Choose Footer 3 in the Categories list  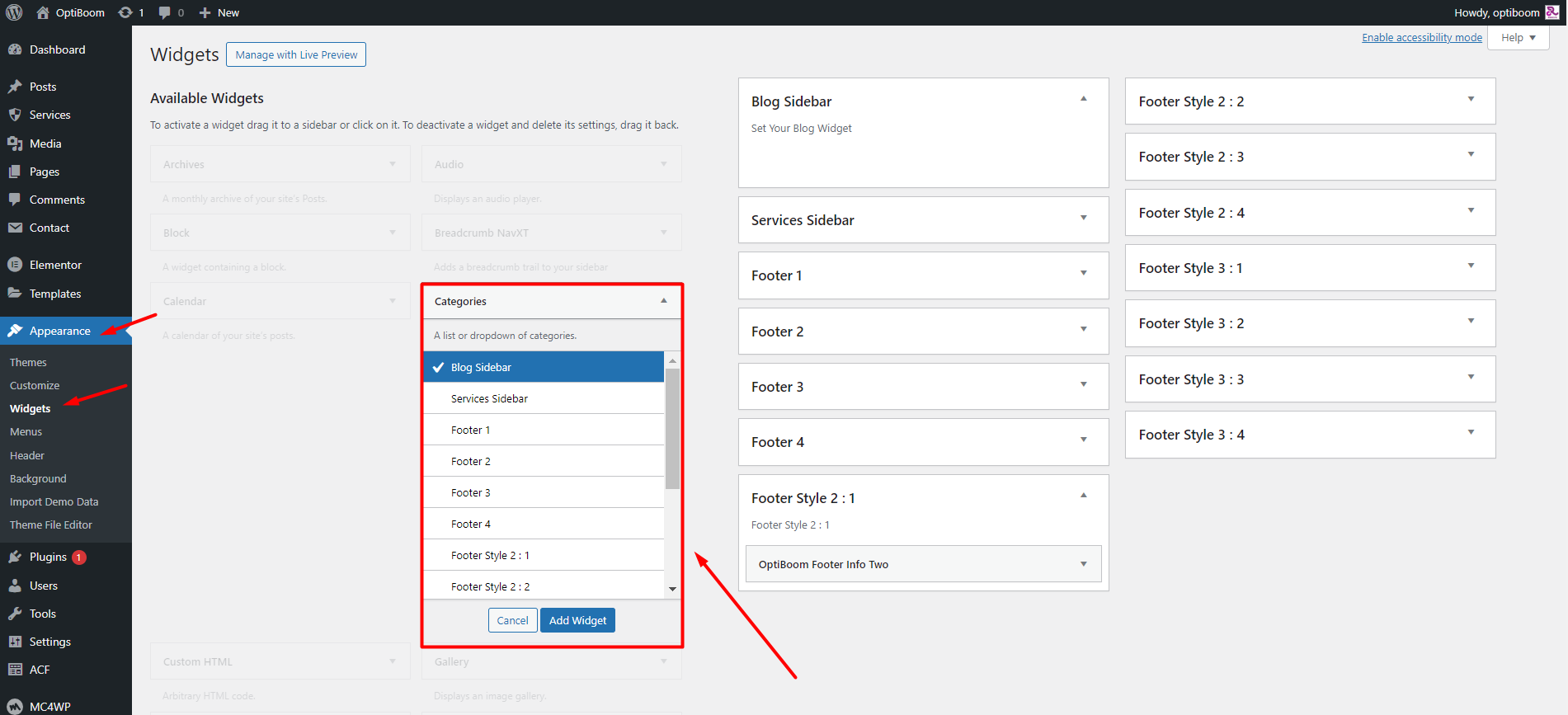click(544, 492)
